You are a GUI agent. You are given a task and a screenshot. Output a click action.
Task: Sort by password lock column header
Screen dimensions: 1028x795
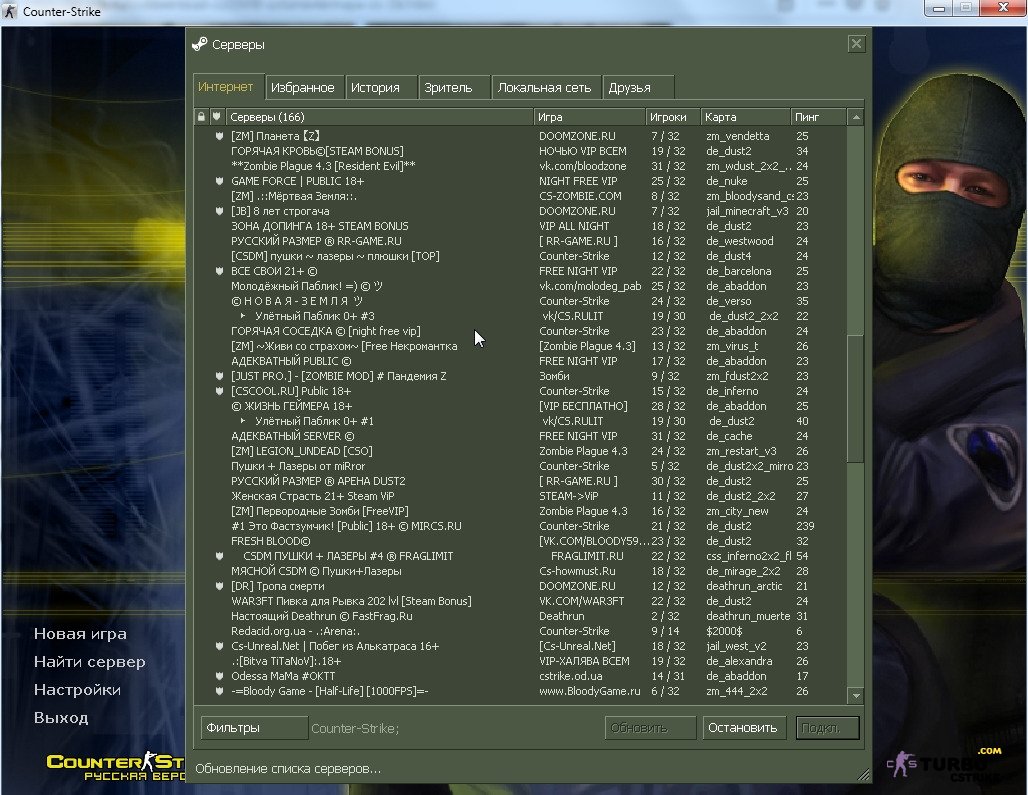pyautogui.click(x=201, y=117)
